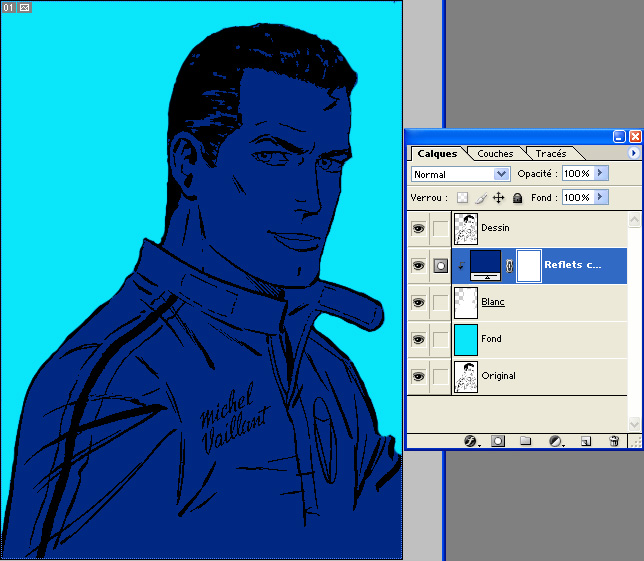Viewport: 644px width, 561px height.
Task: Lock transparent pixels icon
Action: coord(462,198)
